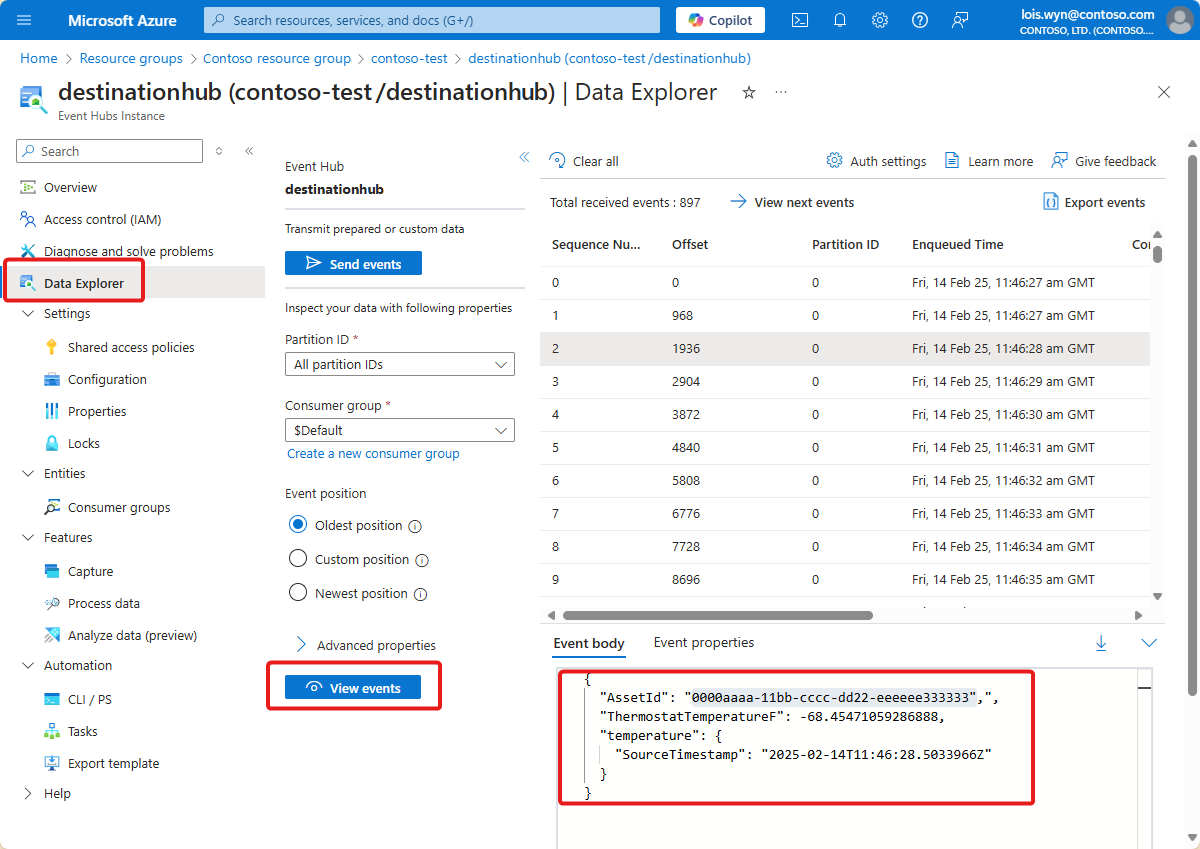Select the Newest position radio button
1200x849 pixels.
pyautogui.click(x=298, y=592)
